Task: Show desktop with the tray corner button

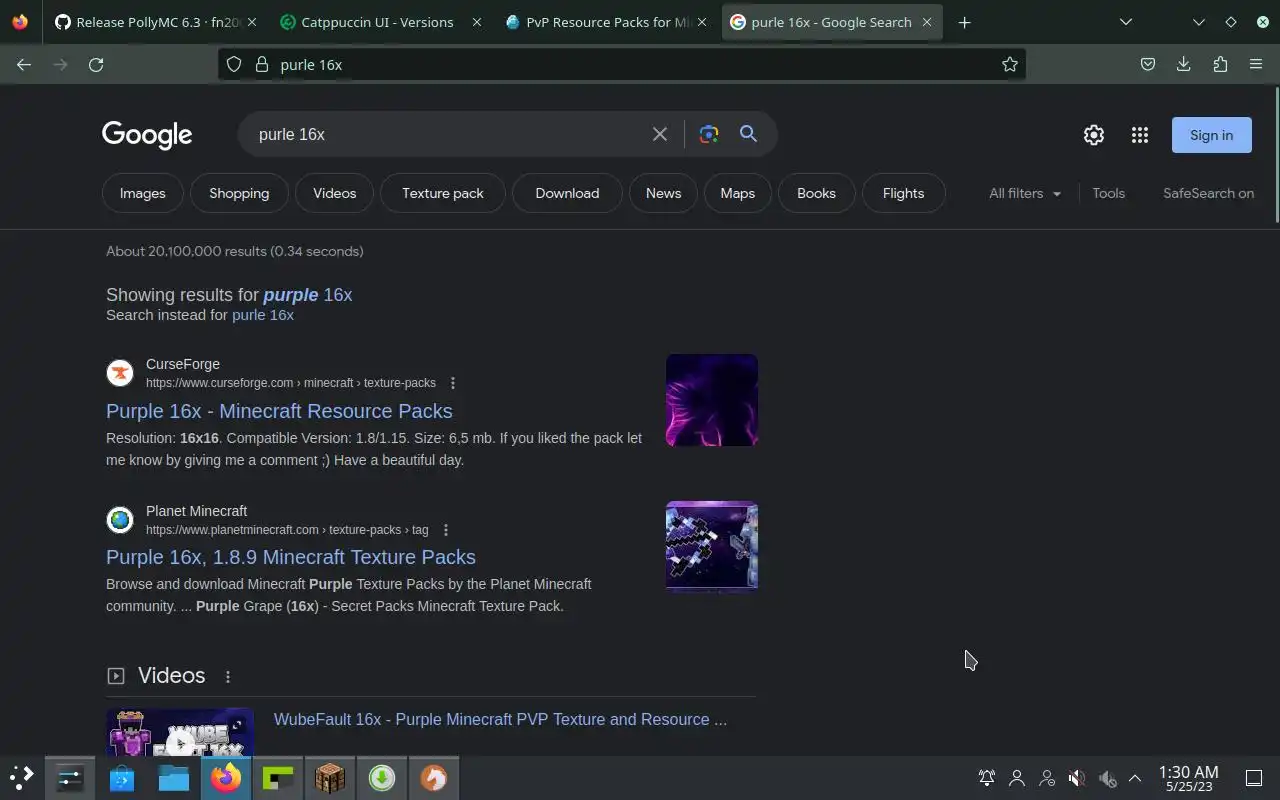Action: point(1253,778)
